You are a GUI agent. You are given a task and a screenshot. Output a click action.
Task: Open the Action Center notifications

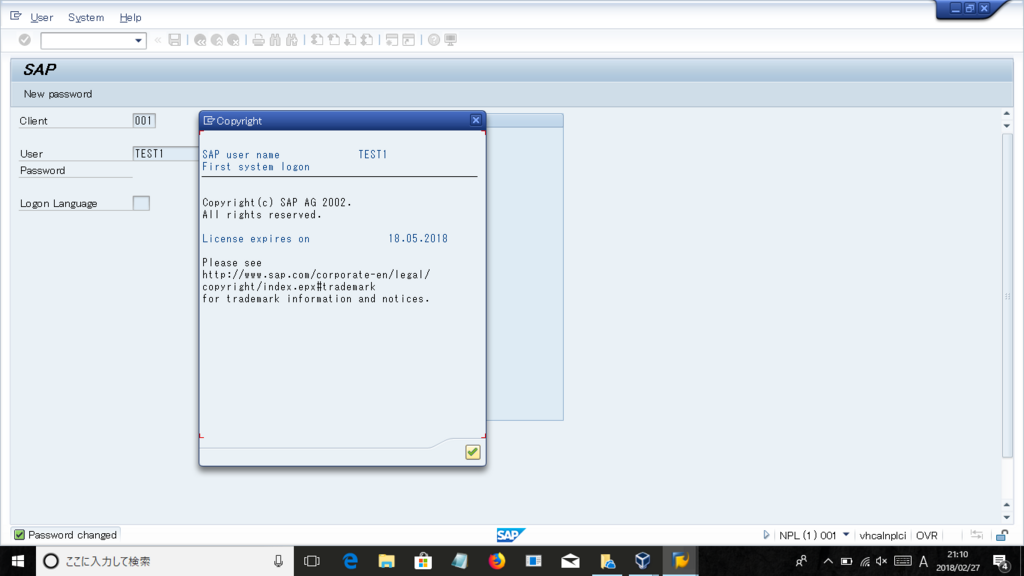(x=1000, y=561)
